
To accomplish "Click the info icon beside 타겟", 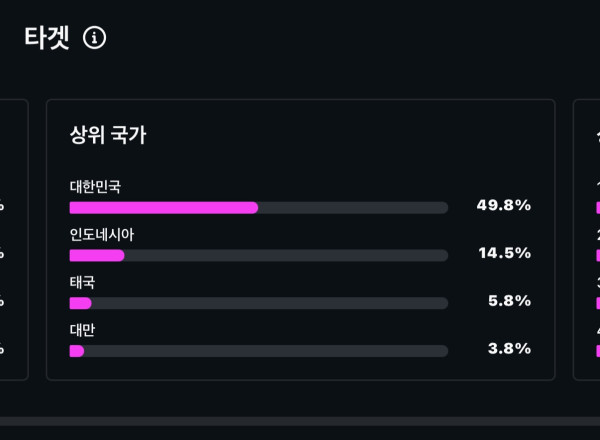I will [x=94, y=38].
